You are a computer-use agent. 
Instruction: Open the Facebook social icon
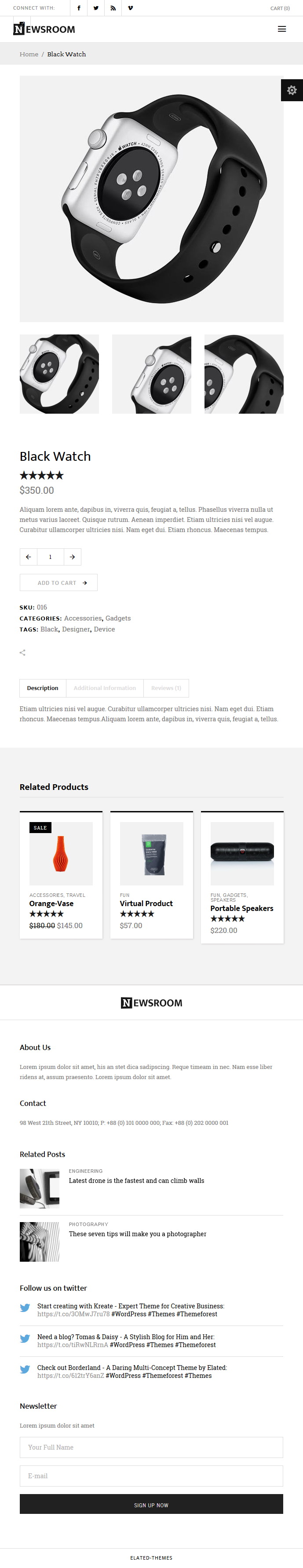click(78, 8)
